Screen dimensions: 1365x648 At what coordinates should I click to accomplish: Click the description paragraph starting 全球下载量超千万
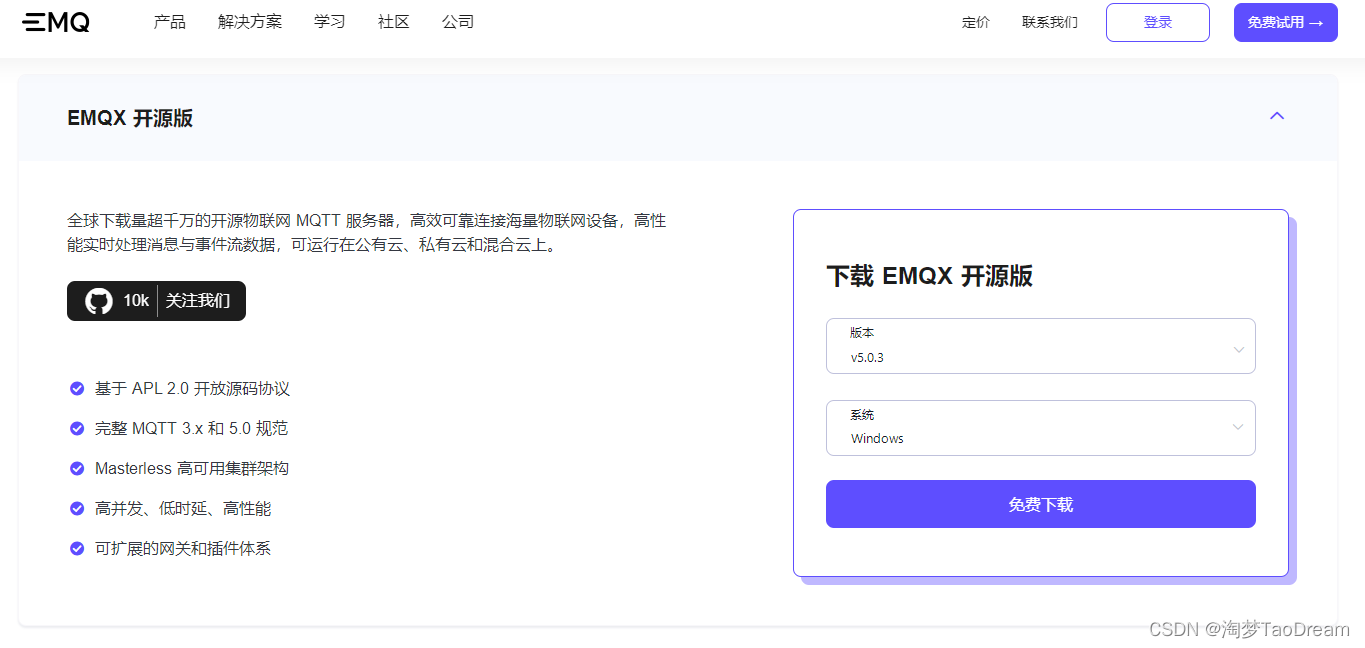pos(367,233)
